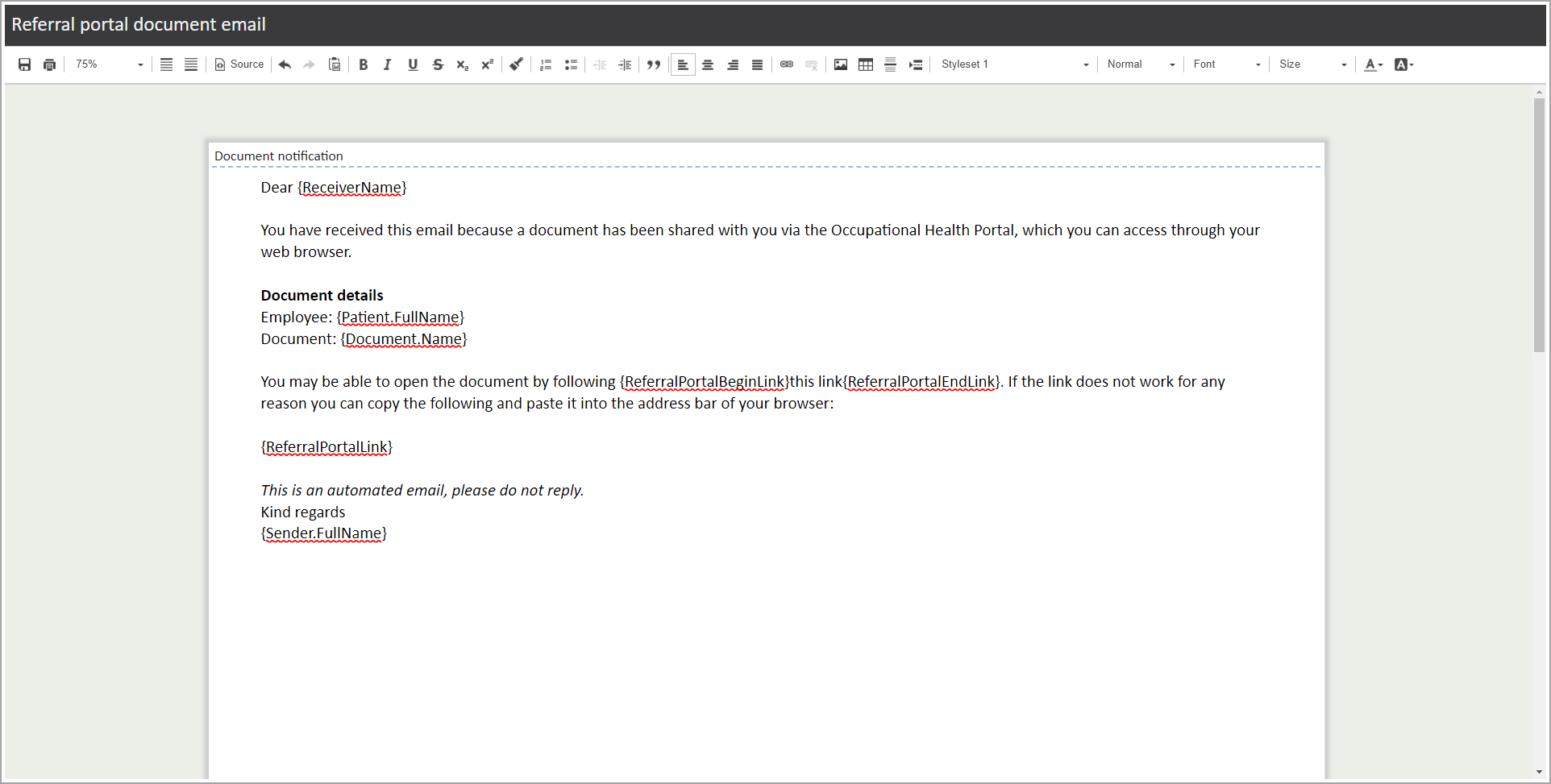The image size is (1551, 784).
Task: Insert a numbered list
Action: tap(546, 64)
